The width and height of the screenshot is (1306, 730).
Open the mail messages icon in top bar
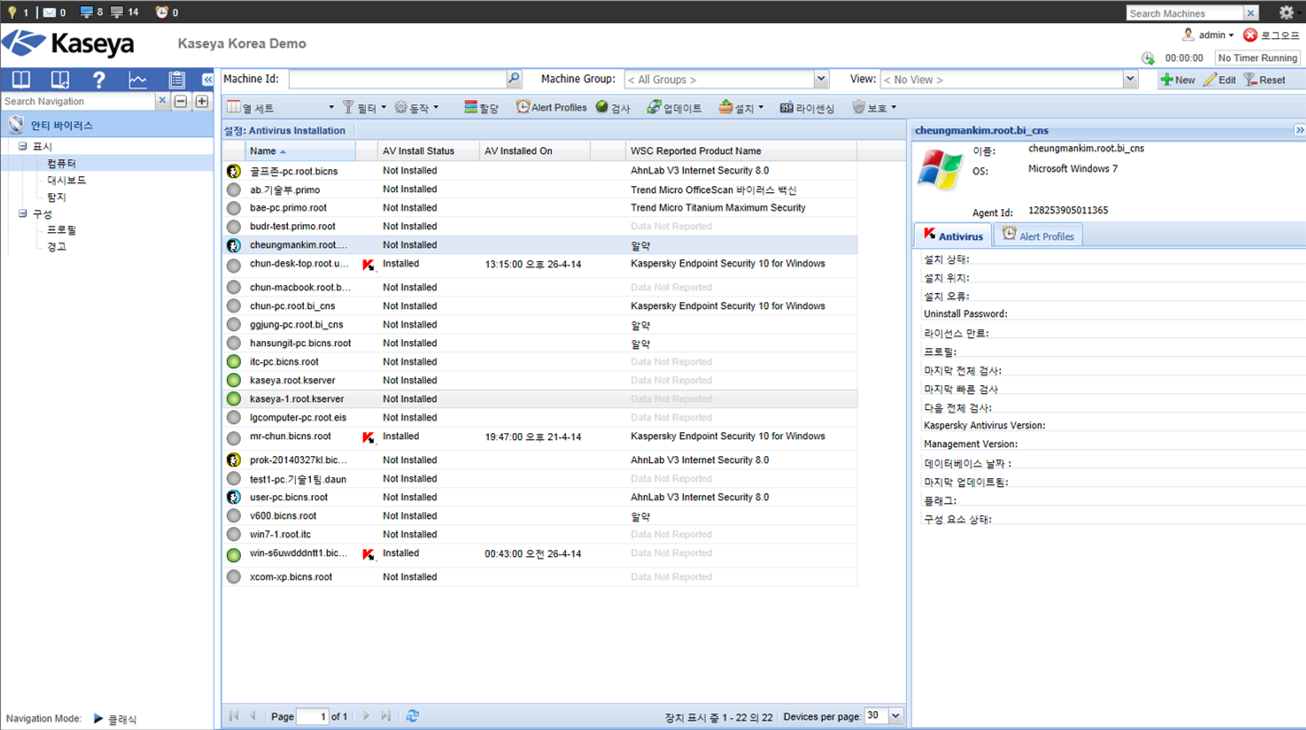coord(49,13)
